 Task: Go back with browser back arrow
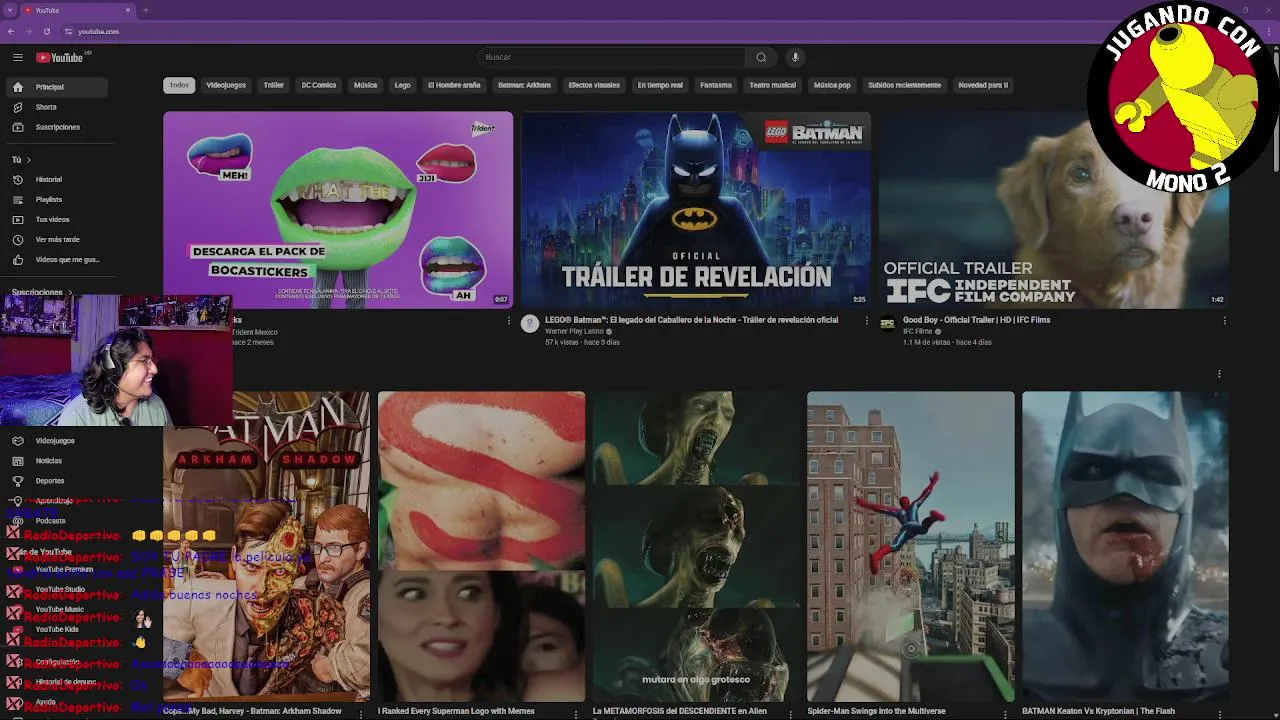click(11, 31)
